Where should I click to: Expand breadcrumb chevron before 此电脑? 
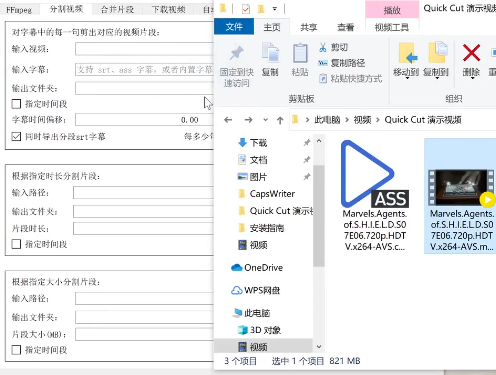(307, 120)
